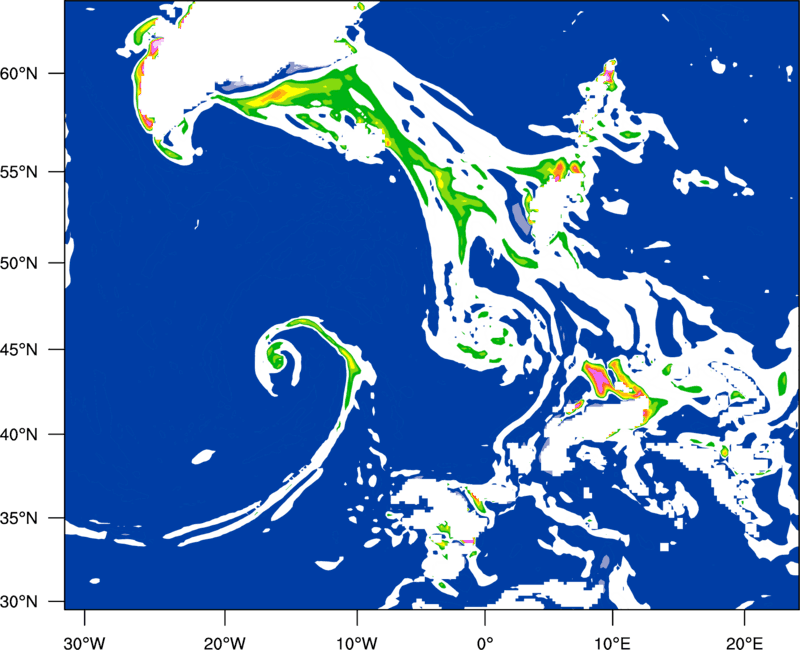
Task: Click the 20°W longitude label
Action: click(225, 643)
